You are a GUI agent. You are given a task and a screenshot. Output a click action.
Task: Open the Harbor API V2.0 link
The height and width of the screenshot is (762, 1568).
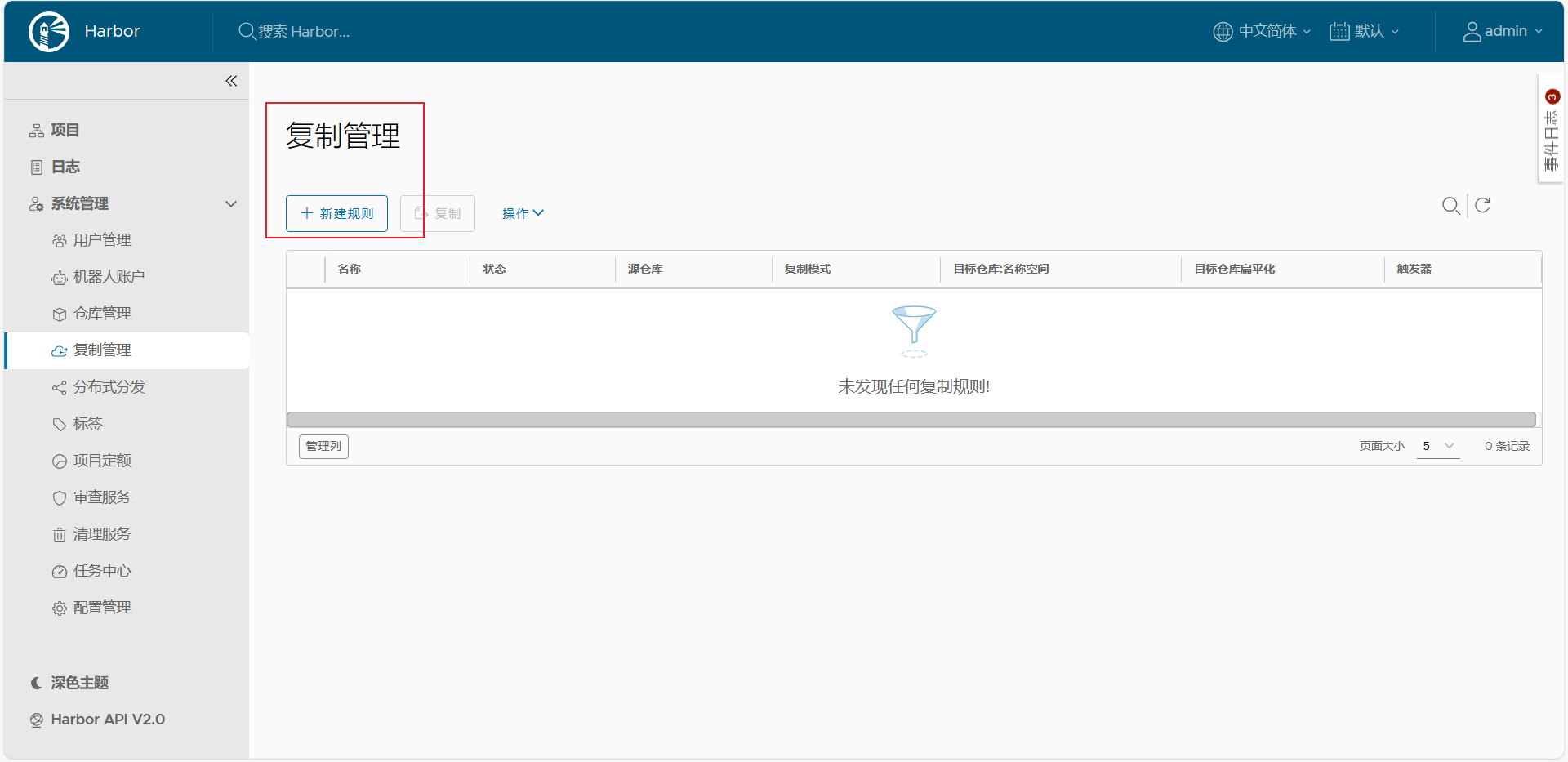coord(108,720)
